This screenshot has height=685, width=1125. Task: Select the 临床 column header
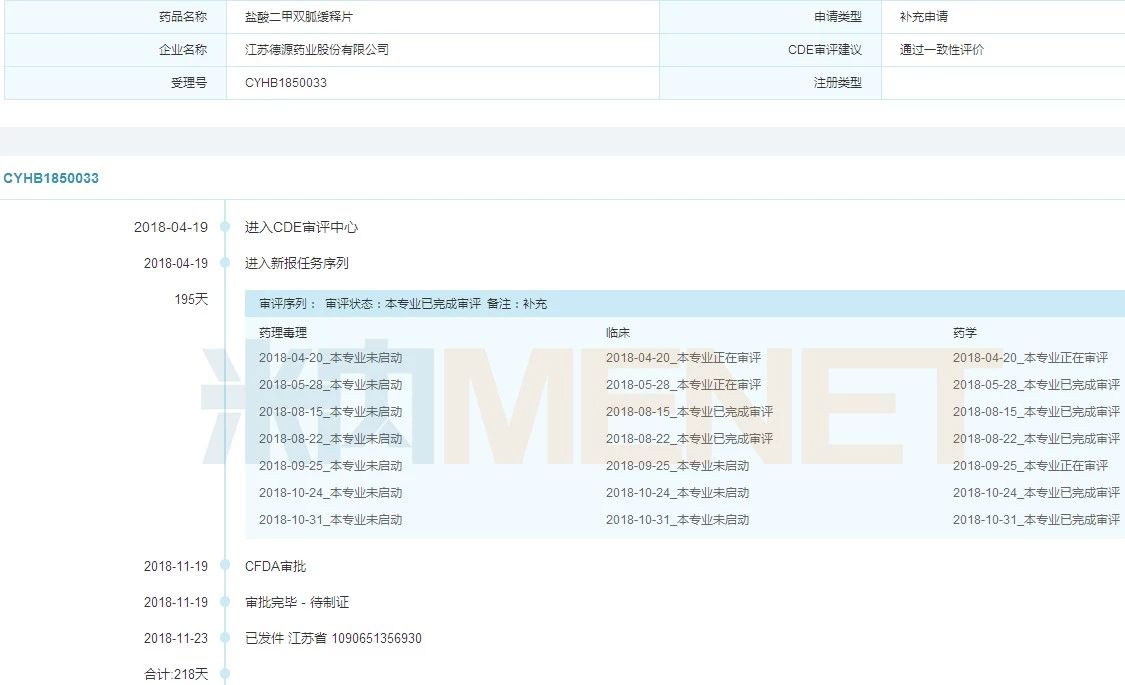[618, 332]
